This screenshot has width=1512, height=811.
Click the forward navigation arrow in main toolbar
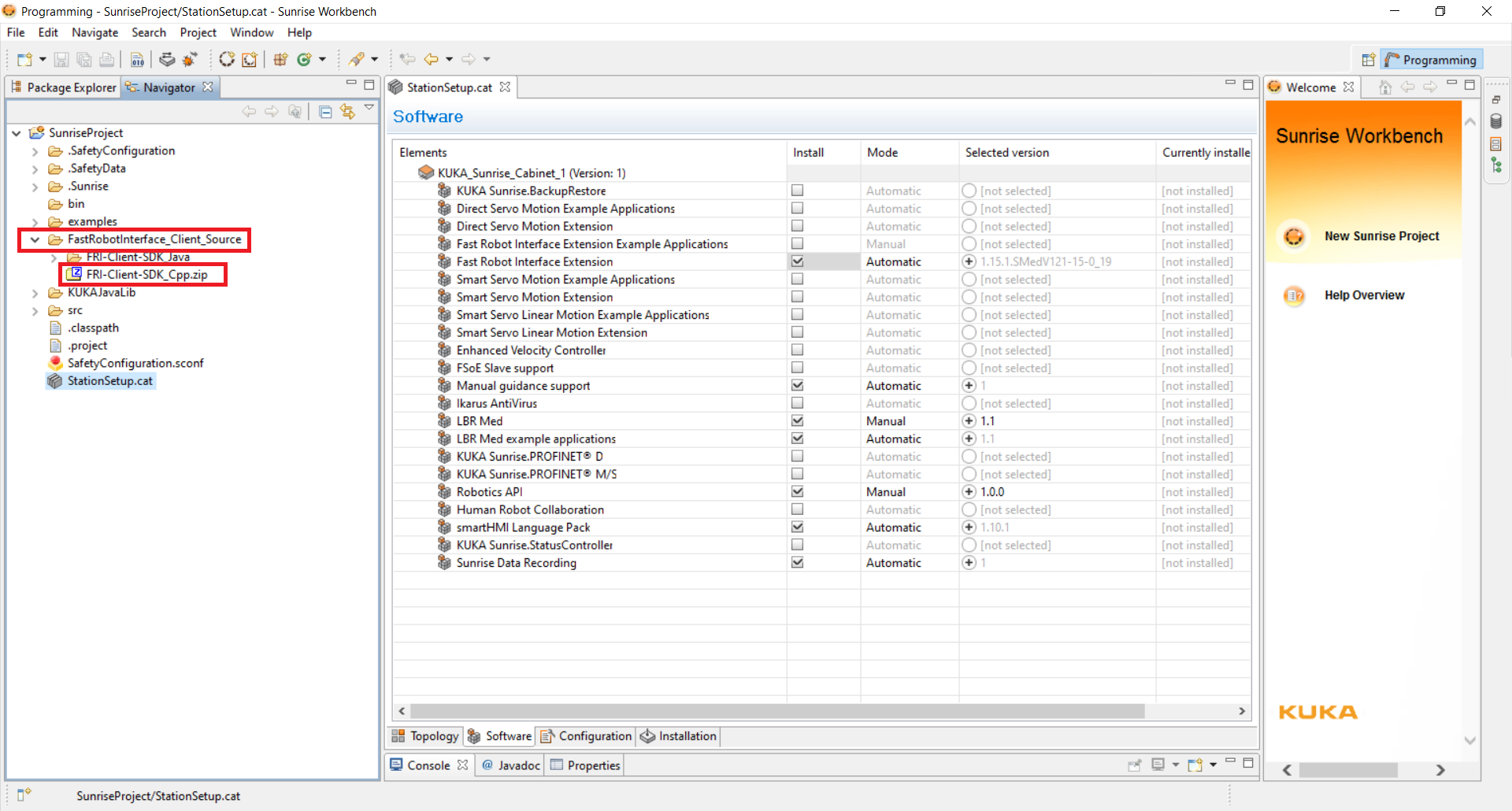[x=469, y=59]
